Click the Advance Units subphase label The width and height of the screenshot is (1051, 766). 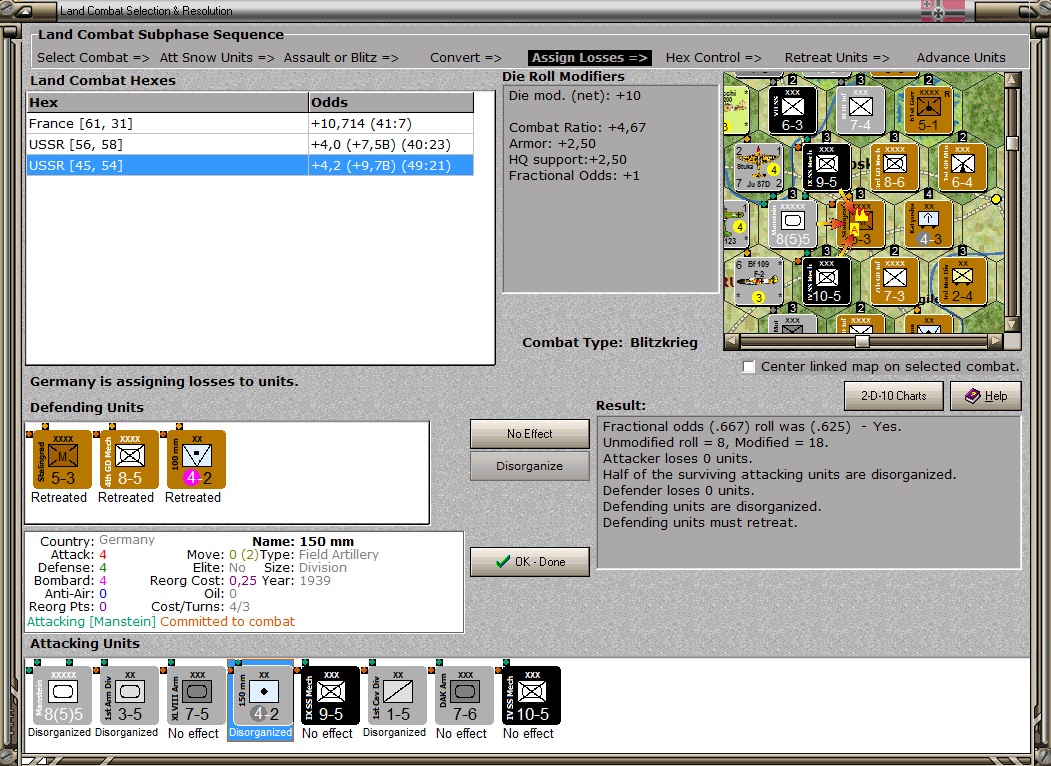pos(961,58)
